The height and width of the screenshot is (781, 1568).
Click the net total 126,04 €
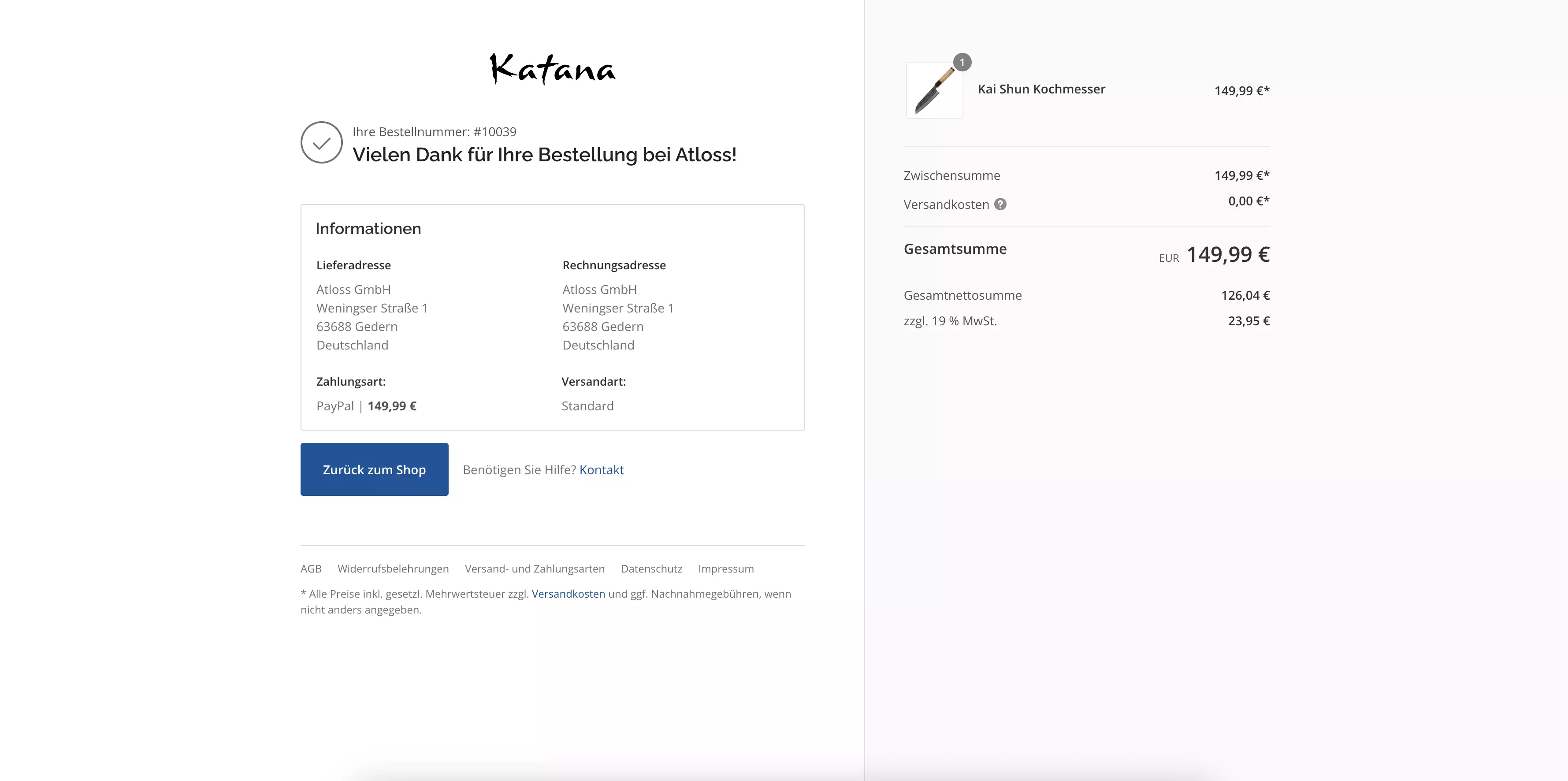(1245, 295)
